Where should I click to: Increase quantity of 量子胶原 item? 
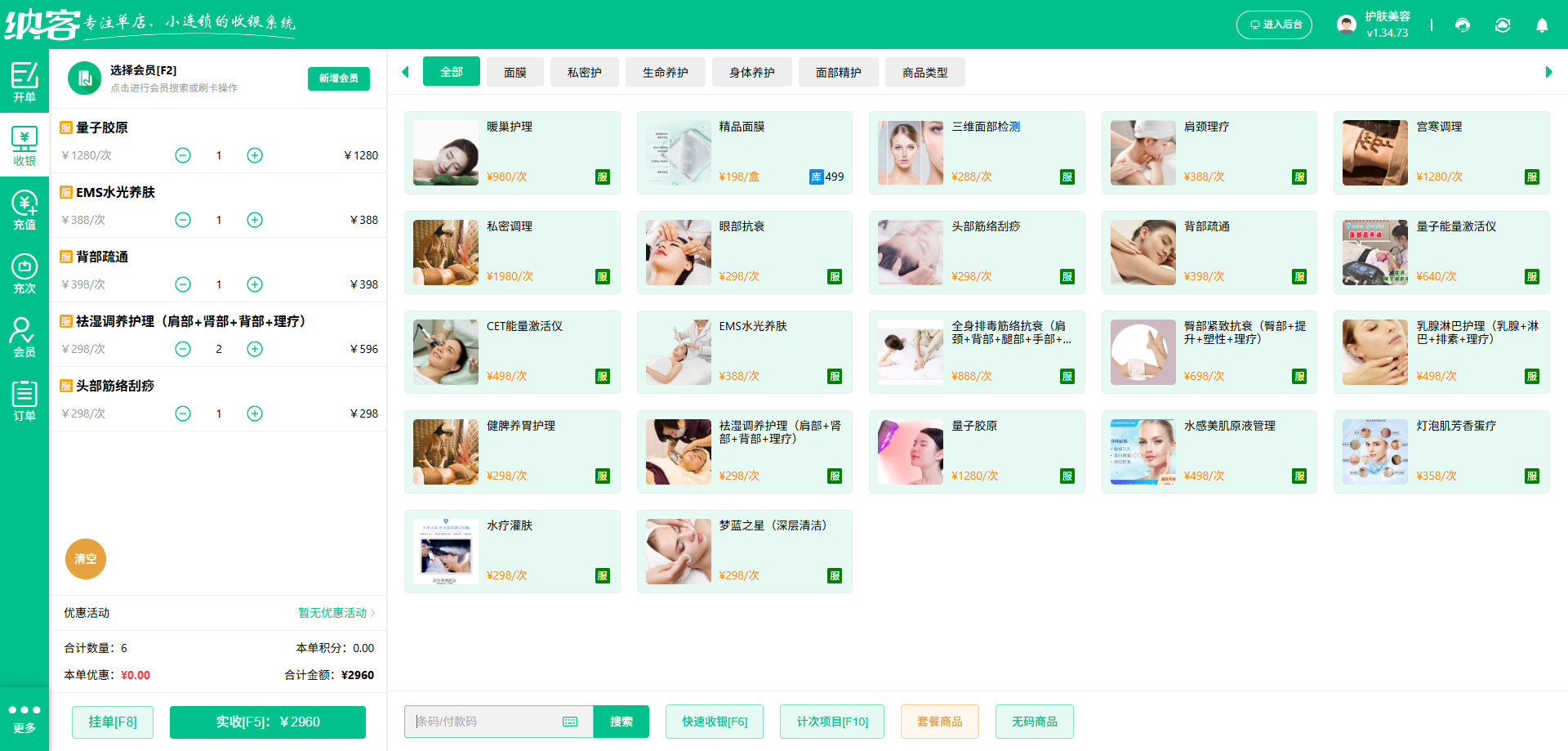[x=255, y=155]
